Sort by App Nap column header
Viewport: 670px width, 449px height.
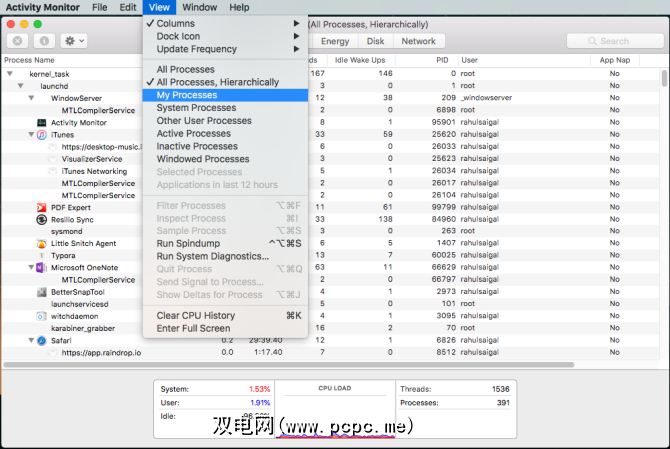(x=615, y=60)
